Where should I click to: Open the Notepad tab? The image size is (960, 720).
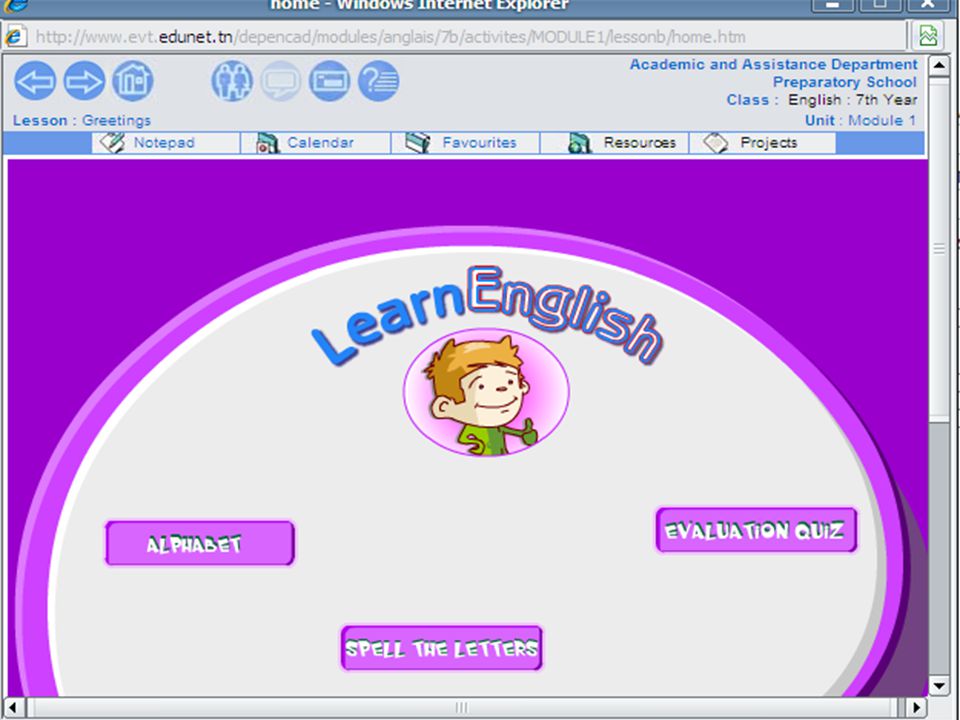tap(165, 143)
